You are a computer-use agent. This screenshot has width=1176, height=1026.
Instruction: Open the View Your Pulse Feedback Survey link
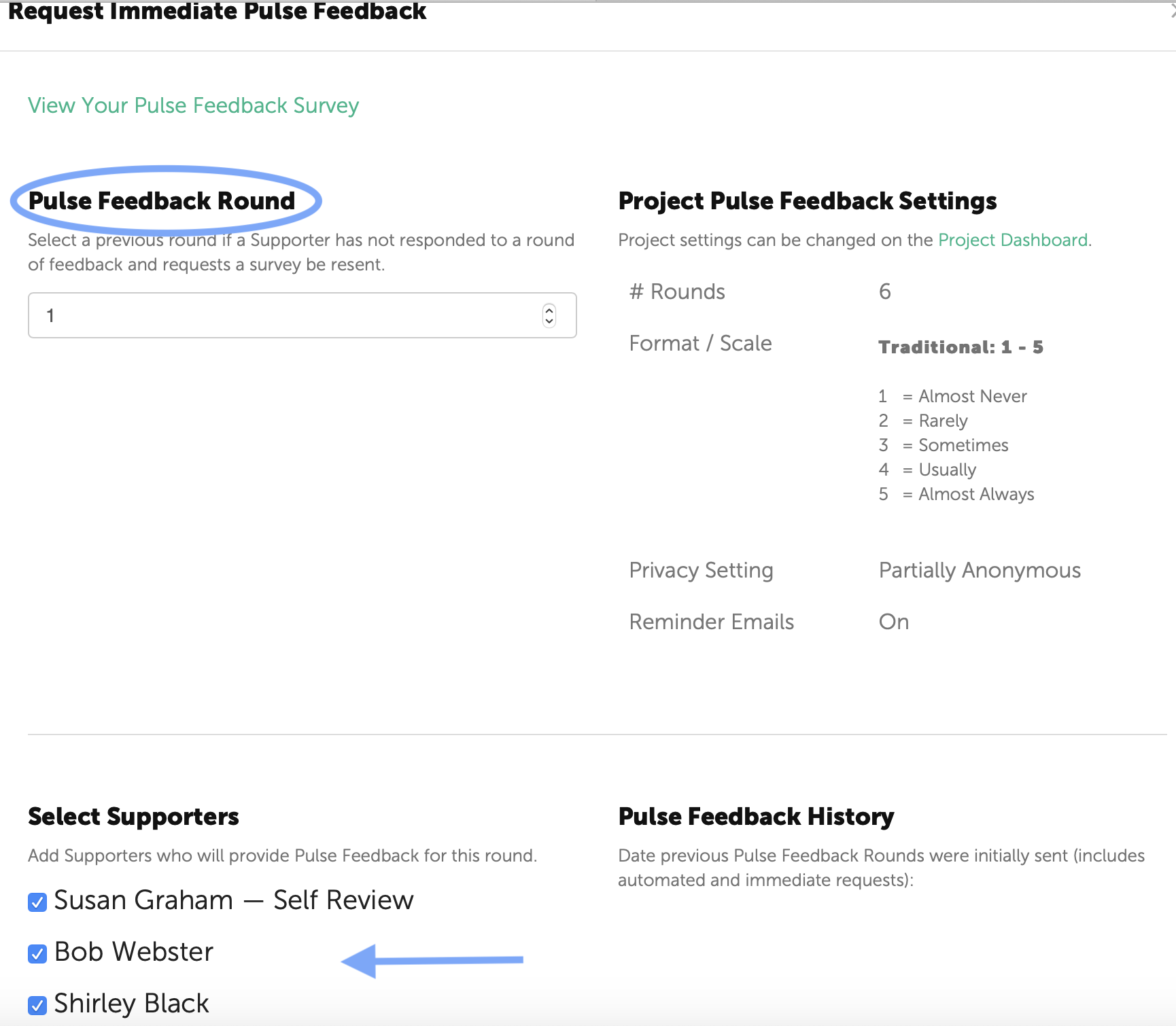pos(193,106)
